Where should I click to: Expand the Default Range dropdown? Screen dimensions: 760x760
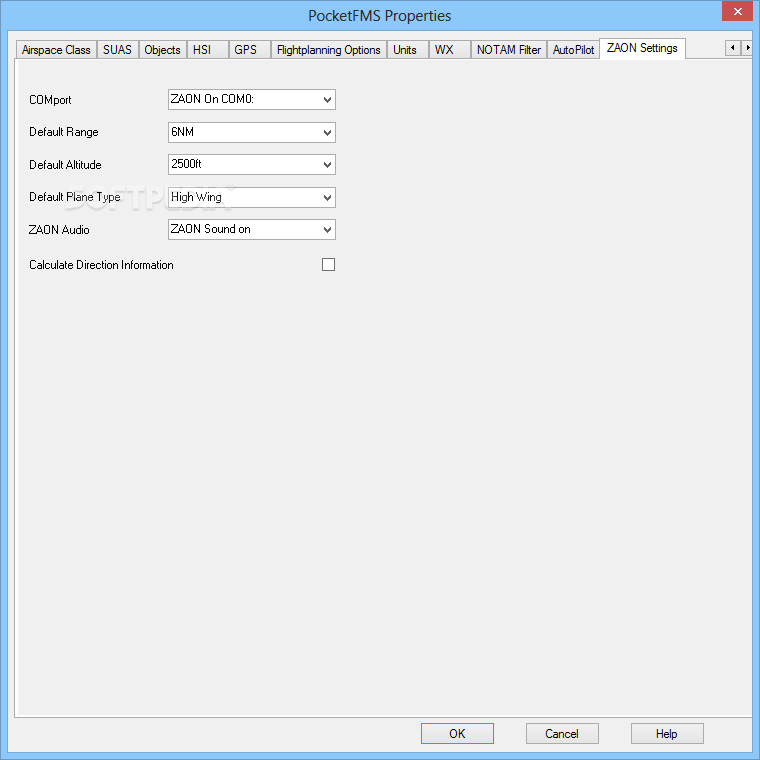point(252,132)
